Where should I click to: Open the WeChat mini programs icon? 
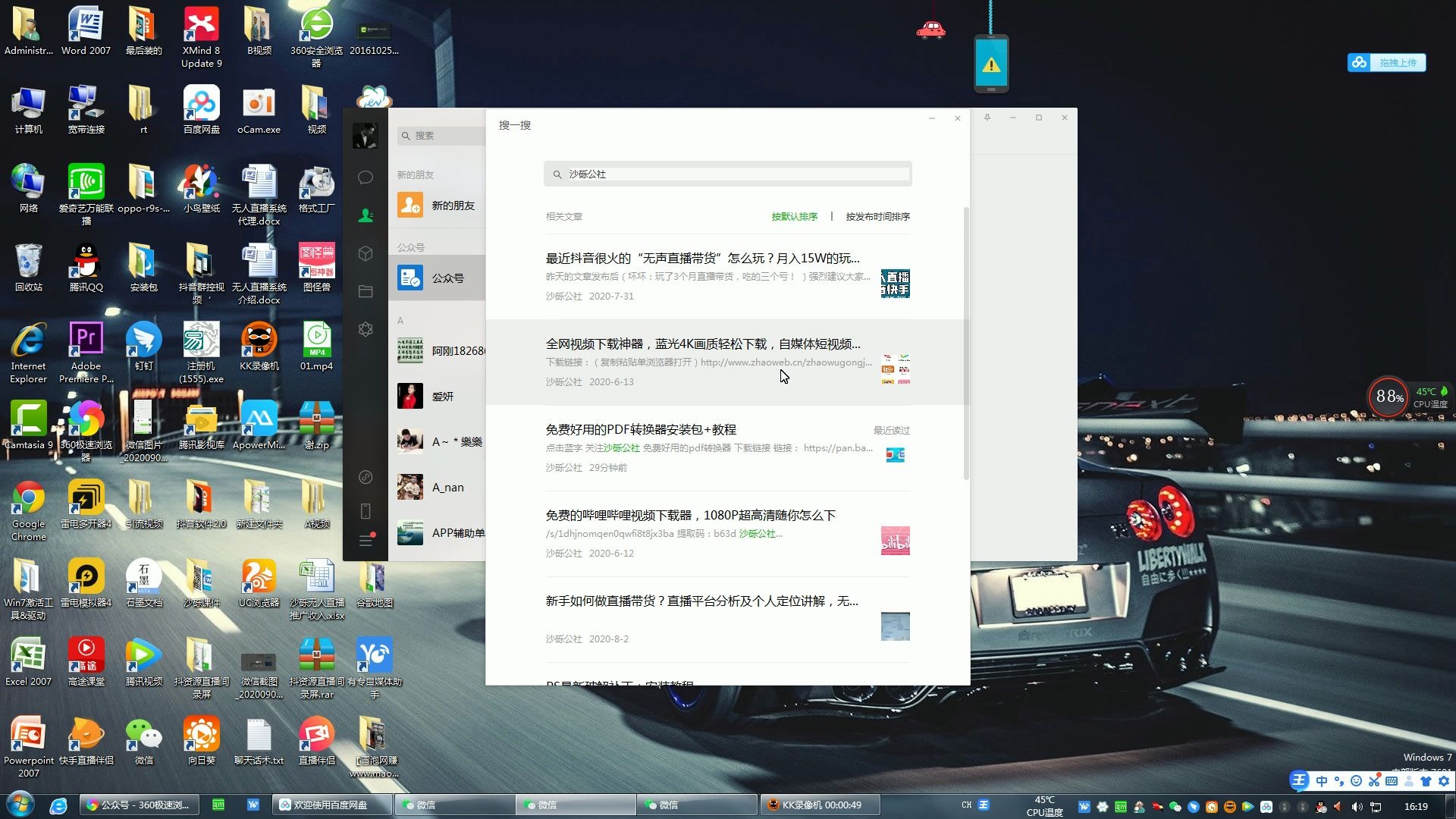[366, 329]
